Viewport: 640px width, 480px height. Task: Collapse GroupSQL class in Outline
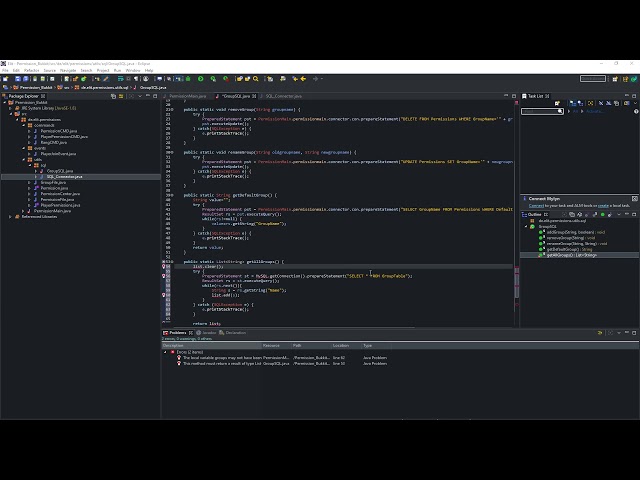tap(526, 227)
